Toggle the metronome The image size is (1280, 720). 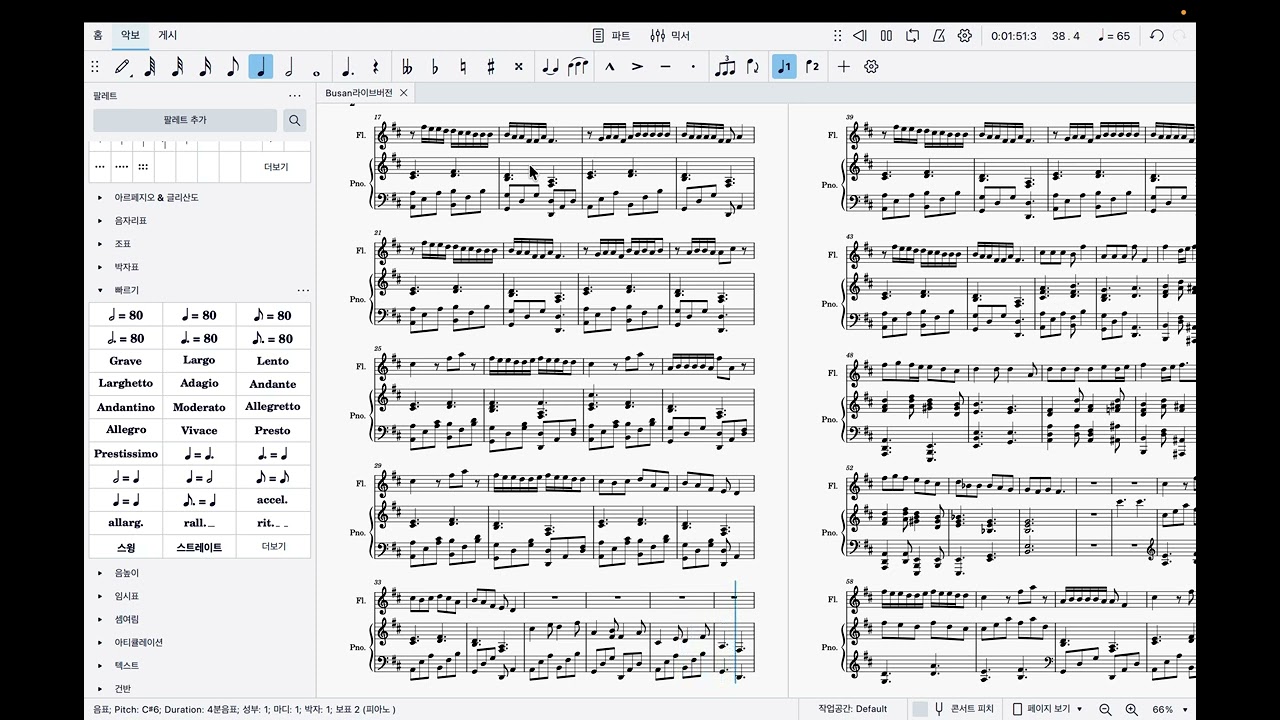click(x=939, y=36)
